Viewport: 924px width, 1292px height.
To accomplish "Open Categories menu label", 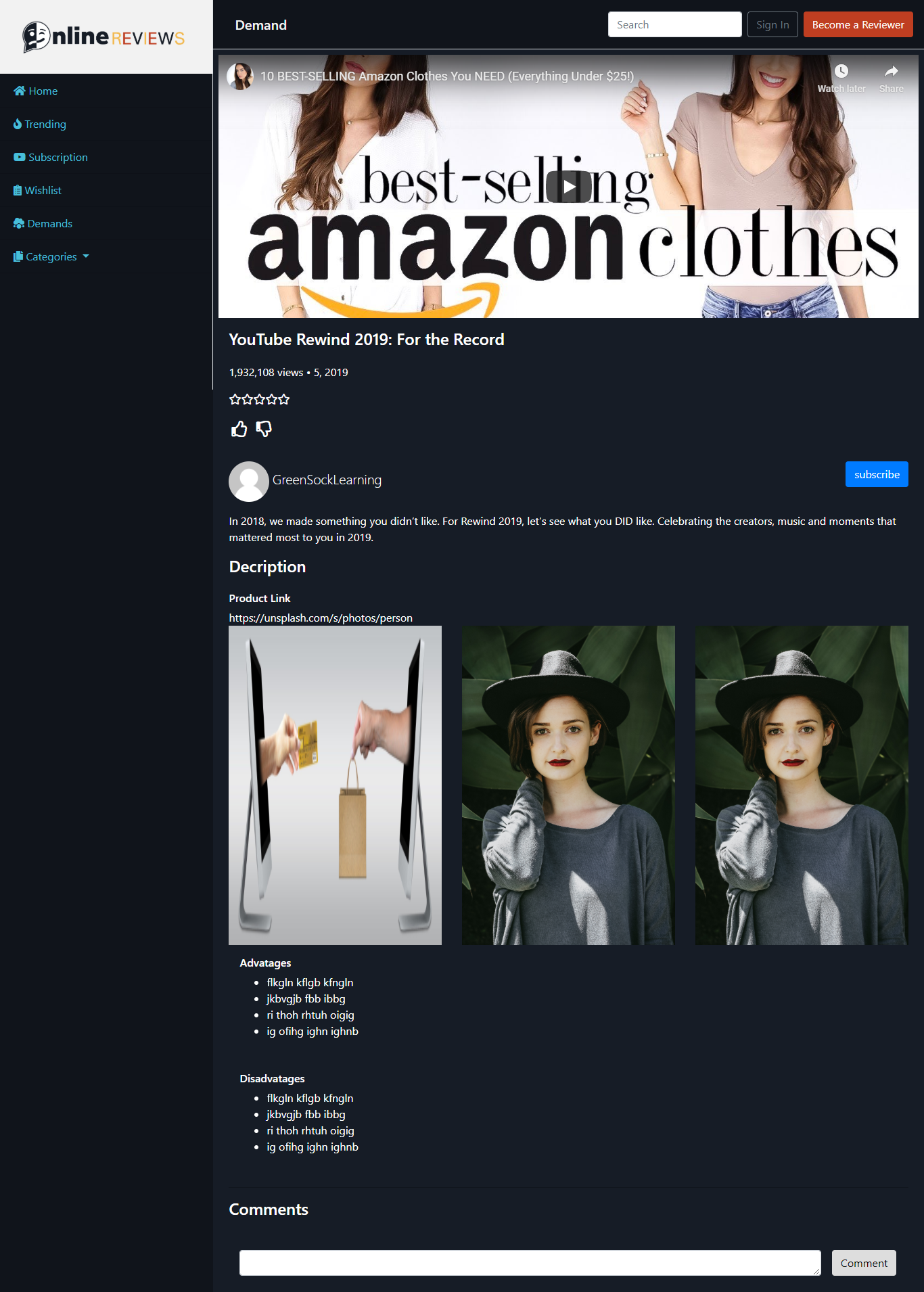I will click(51, 256).
